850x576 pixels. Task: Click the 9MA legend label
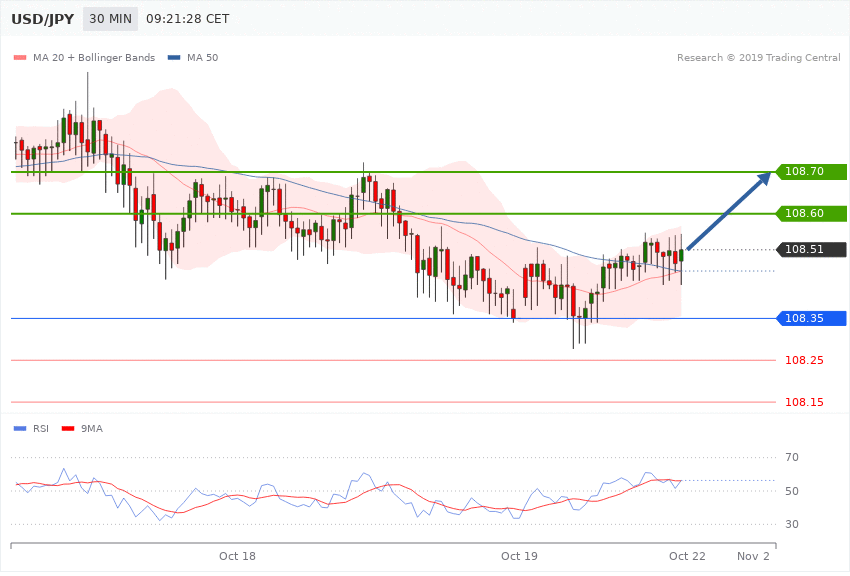click(92, 429)
